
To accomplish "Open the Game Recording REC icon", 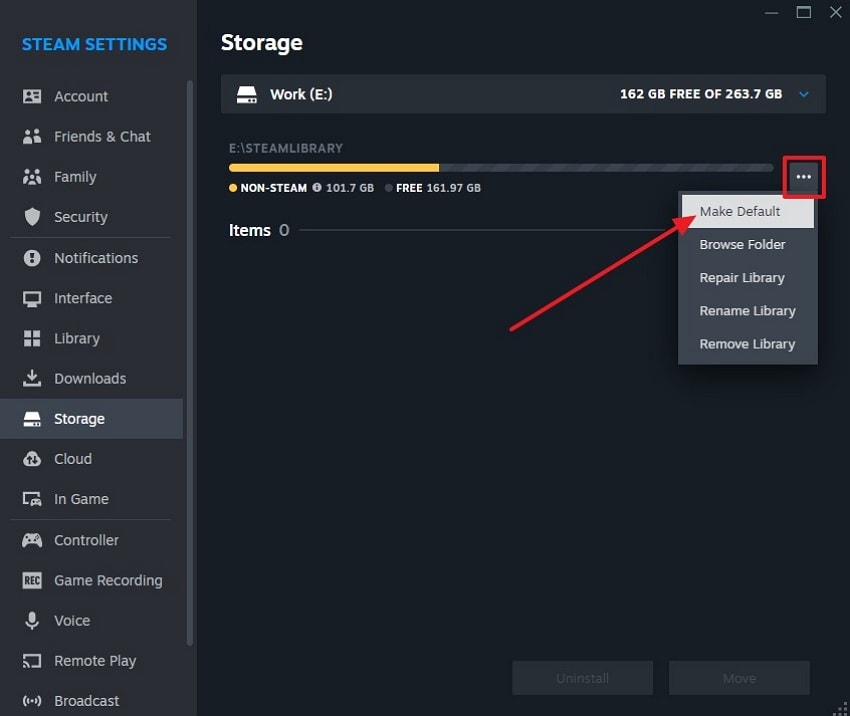I will 32,580.
